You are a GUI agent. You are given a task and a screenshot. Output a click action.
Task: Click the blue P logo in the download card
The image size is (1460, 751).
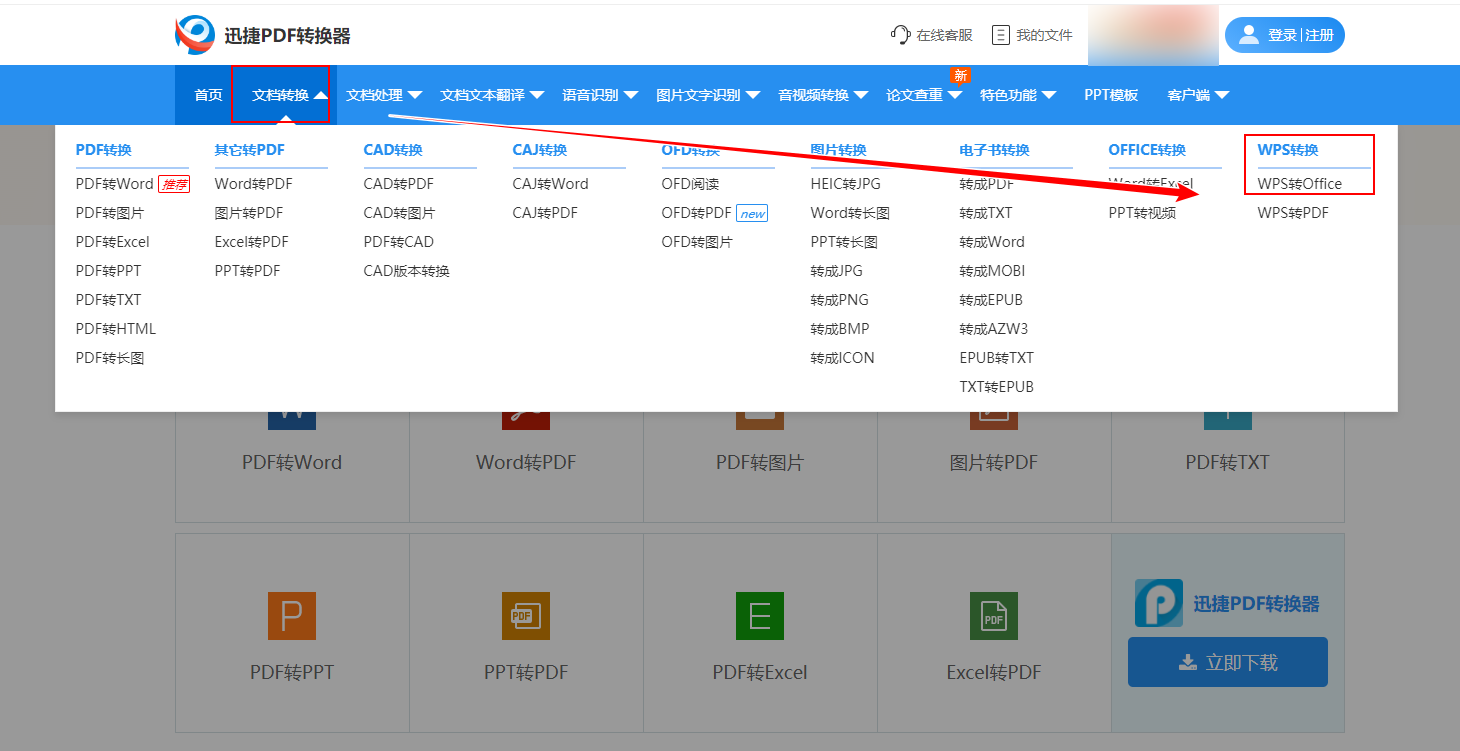(x=1159, y=603)
